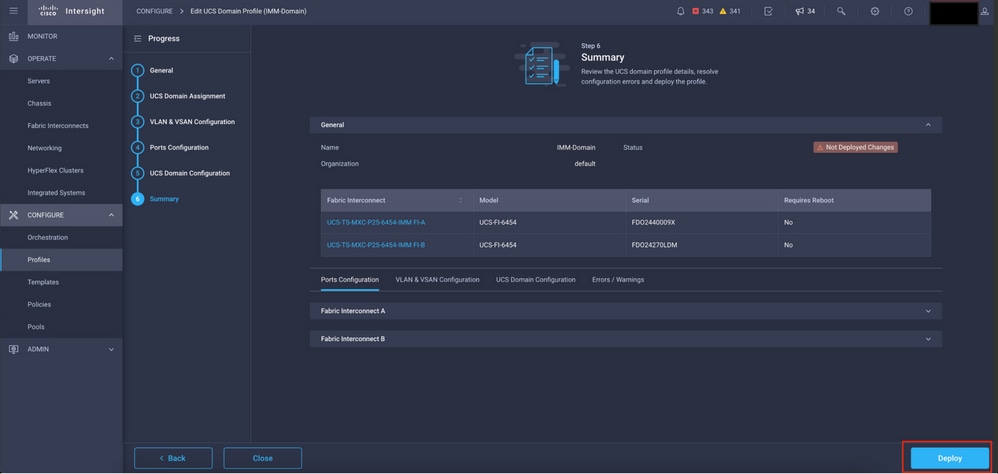Collapse the General section chevron
Screen dimensions: 998x474
click(x=928, y=125)
